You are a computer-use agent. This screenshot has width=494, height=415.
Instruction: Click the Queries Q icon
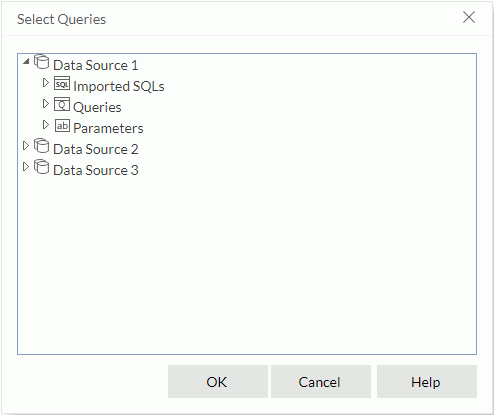pos(62,104)
